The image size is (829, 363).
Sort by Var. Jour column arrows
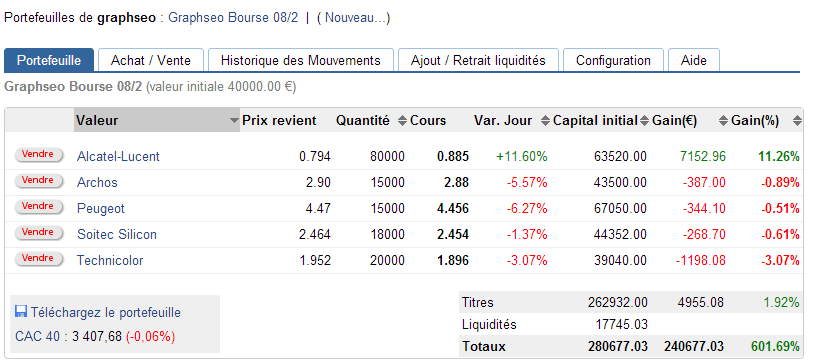tap(545, 121)
